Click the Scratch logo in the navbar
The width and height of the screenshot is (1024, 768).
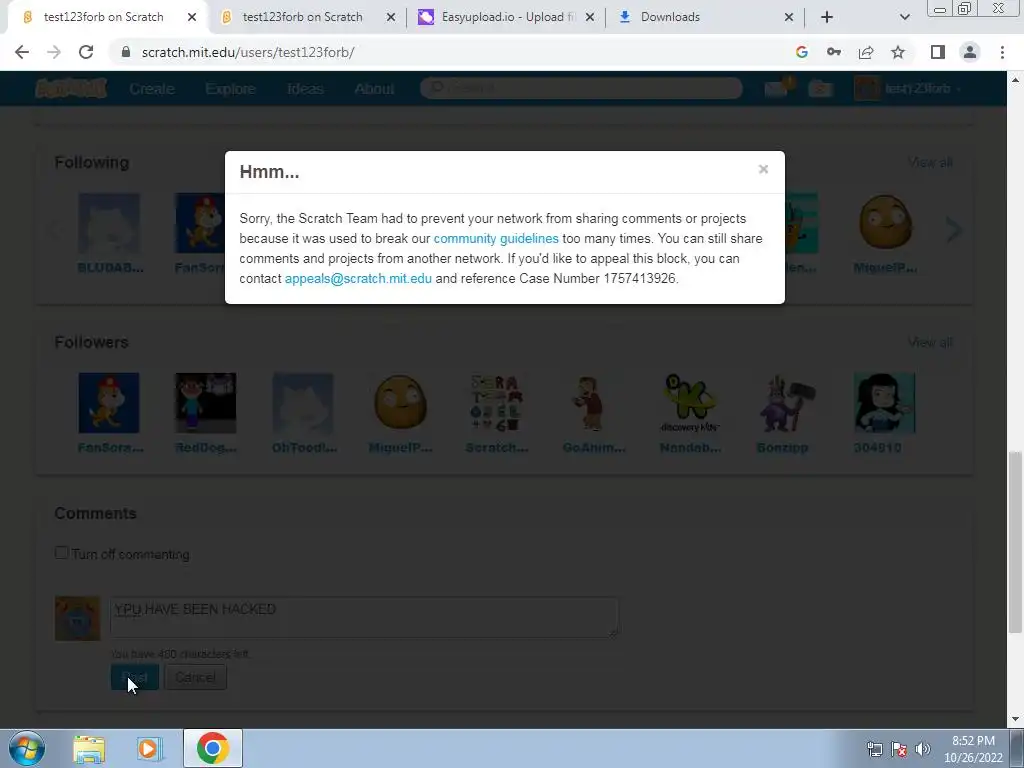click(x=71, y=88)
